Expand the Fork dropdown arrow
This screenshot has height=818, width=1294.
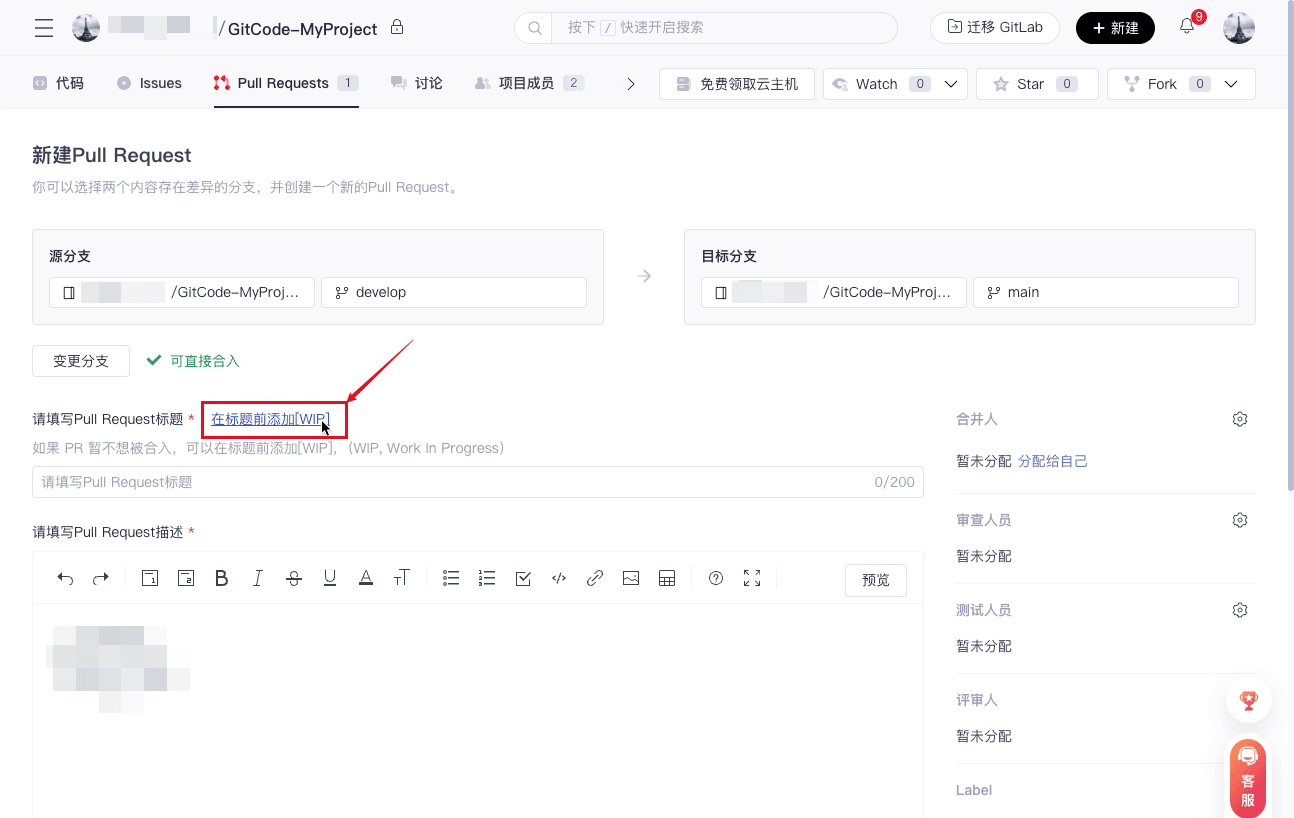pos(1232,84)
